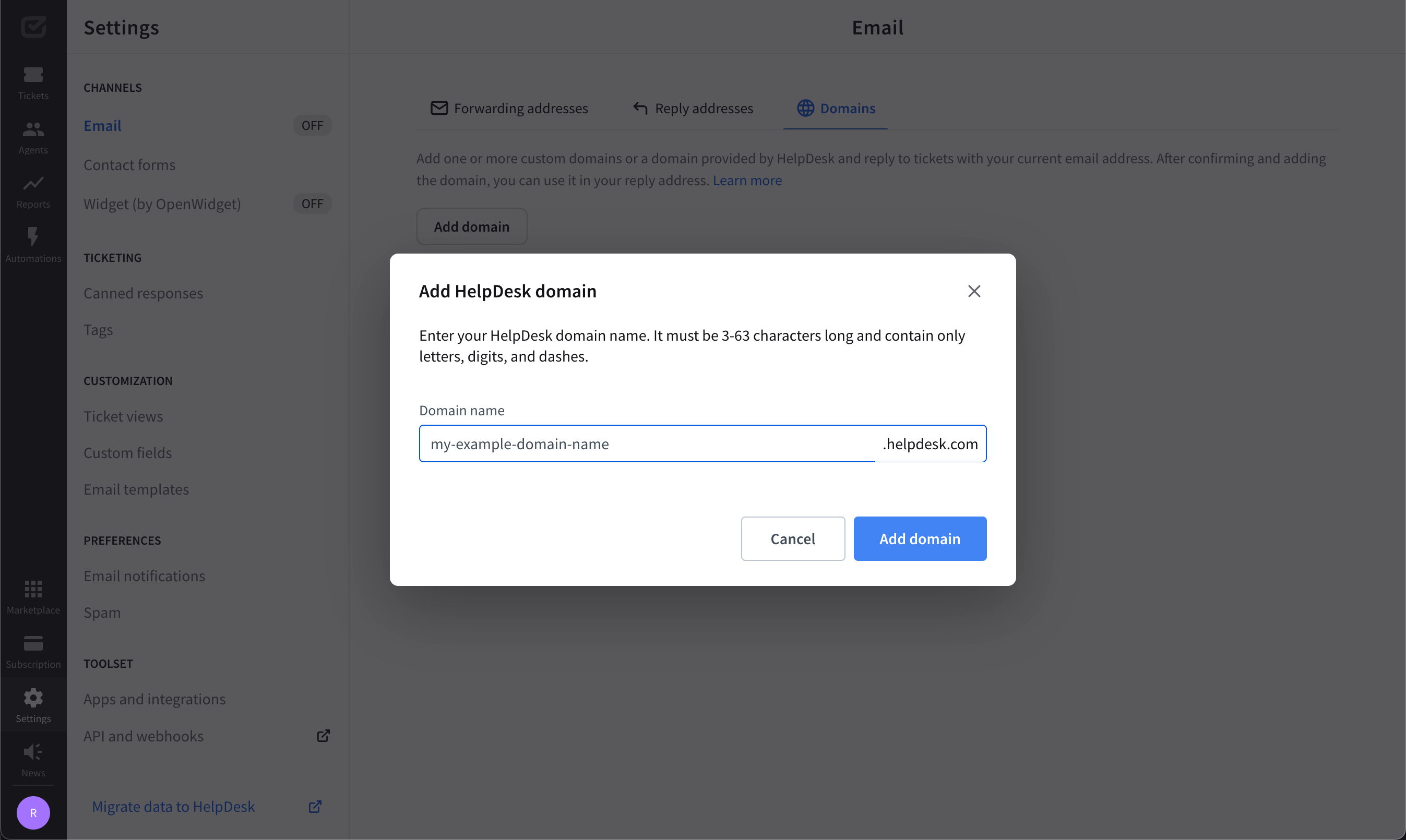Open Widget (by OpenWidget) settings
This screenshot has width=1406, height=840.
[162, 204]
